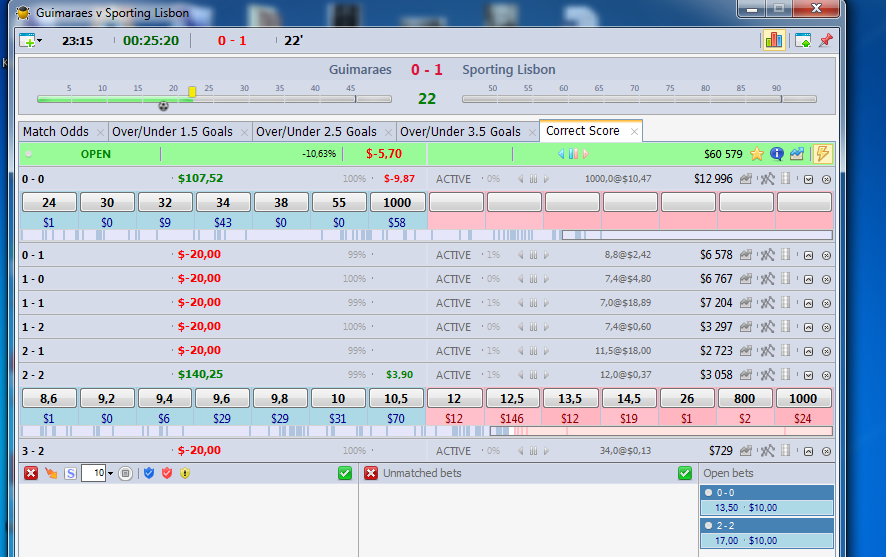Click the window snapshot icon beside pin
Image resolution: width=886 pixels, height=557 pixels.
(802, 41)
